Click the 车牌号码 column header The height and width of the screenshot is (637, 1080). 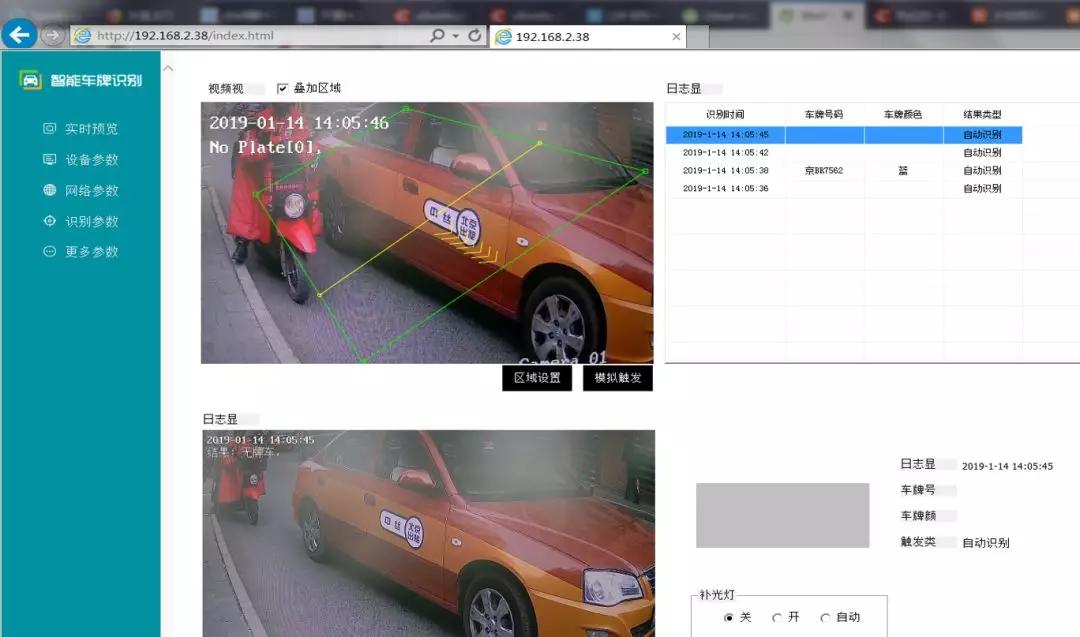824,114
